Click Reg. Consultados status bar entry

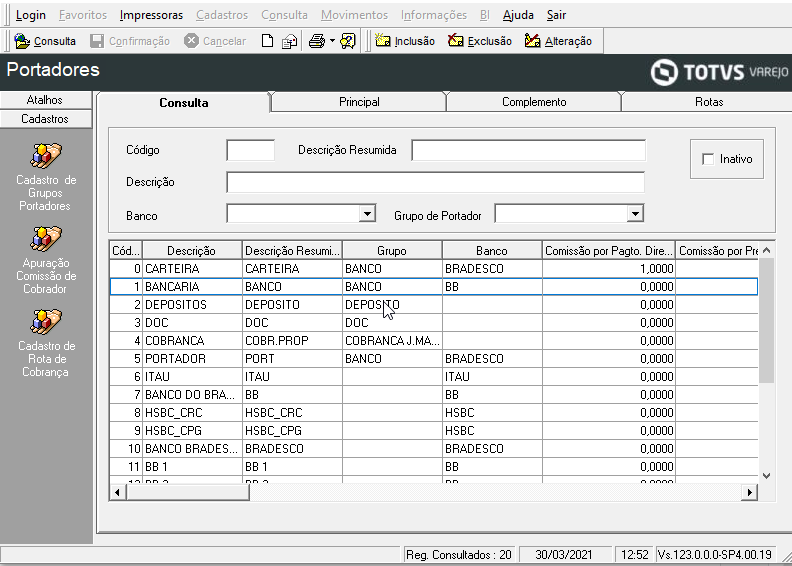click(x=459, y=555)
